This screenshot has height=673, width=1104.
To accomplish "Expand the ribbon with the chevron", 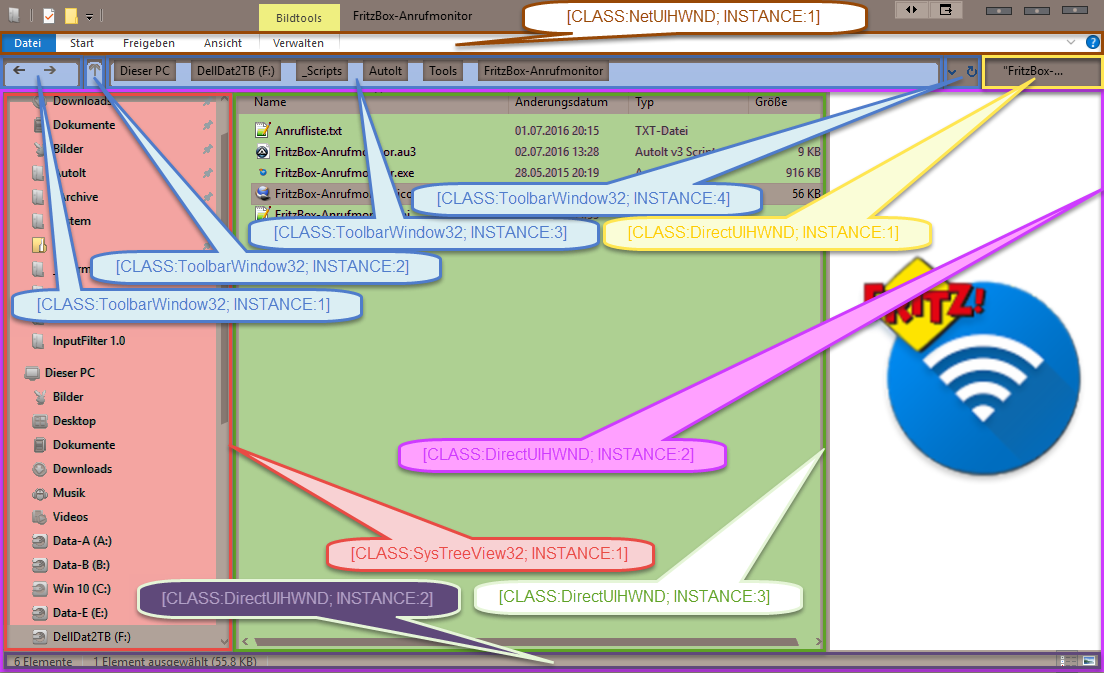I will click(x=1072, y=43).
